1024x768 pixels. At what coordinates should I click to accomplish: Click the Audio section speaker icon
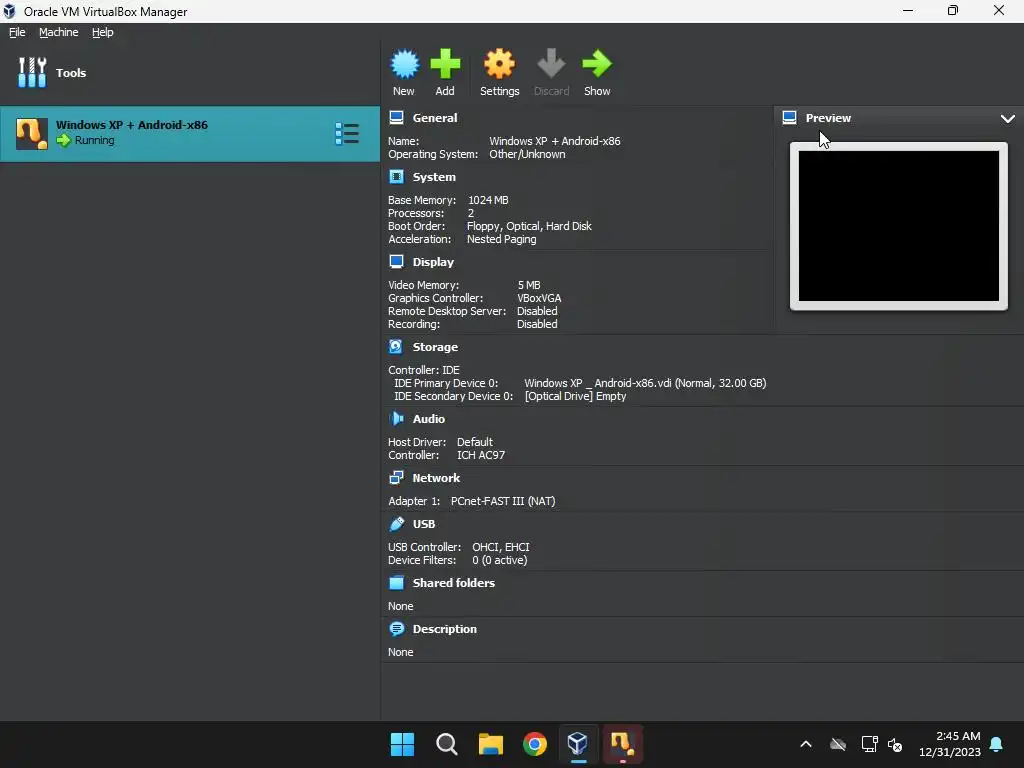[396, 419]
